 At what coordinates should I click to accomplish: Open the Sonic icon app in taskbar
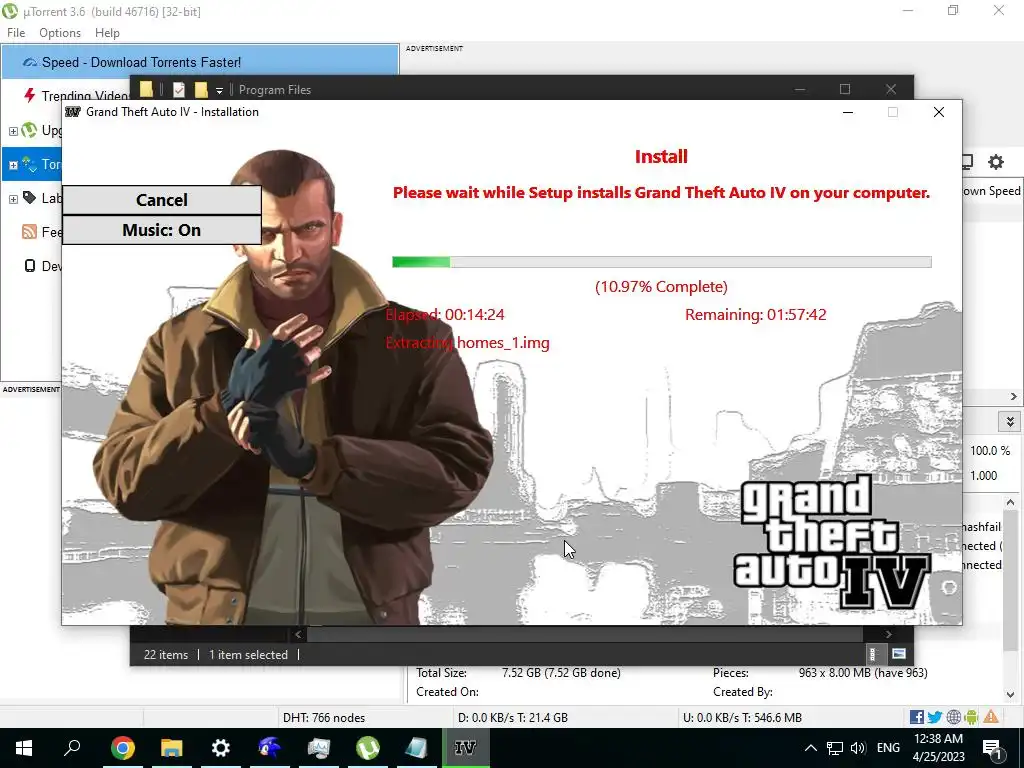click(x=270, y=748)
